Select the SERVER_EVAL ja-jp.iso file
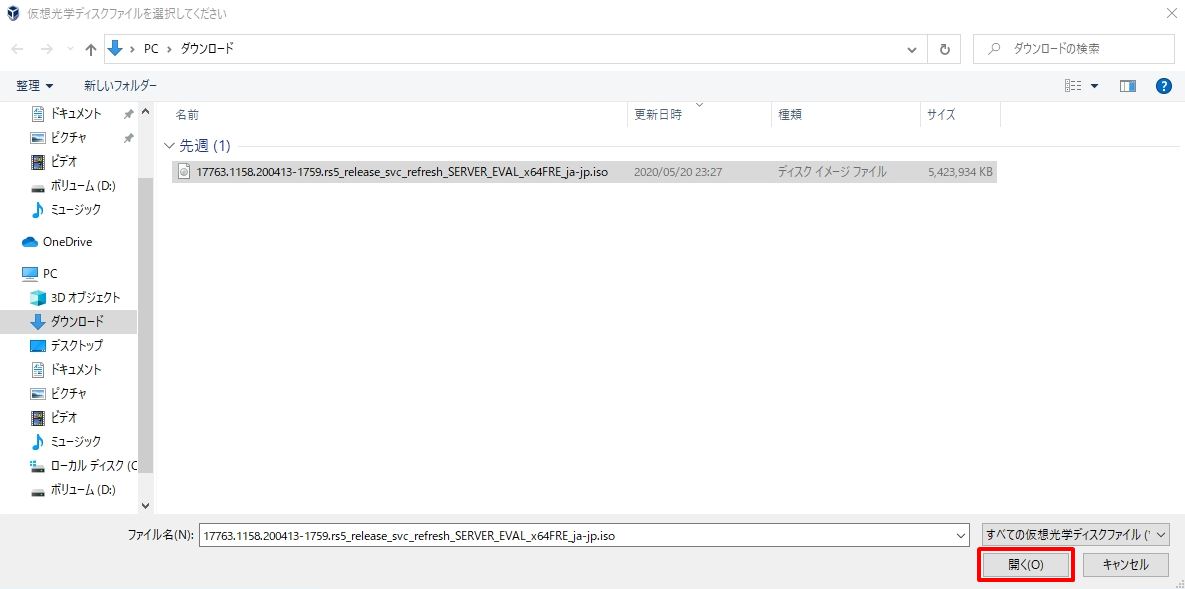The height and width of the screenshot is (589, 1185). [583, 172]
